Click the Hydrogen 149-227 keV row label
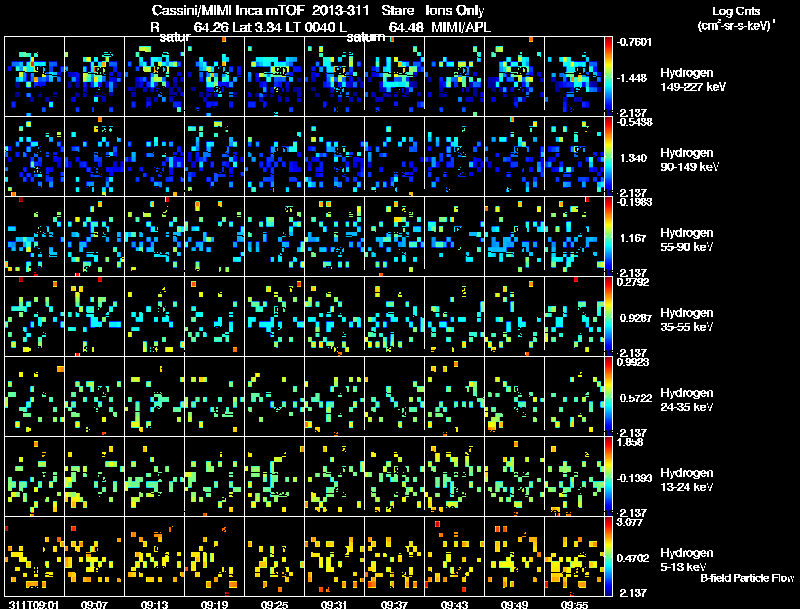This screenshot has height=609, width=800. click(x=692, y=80)
